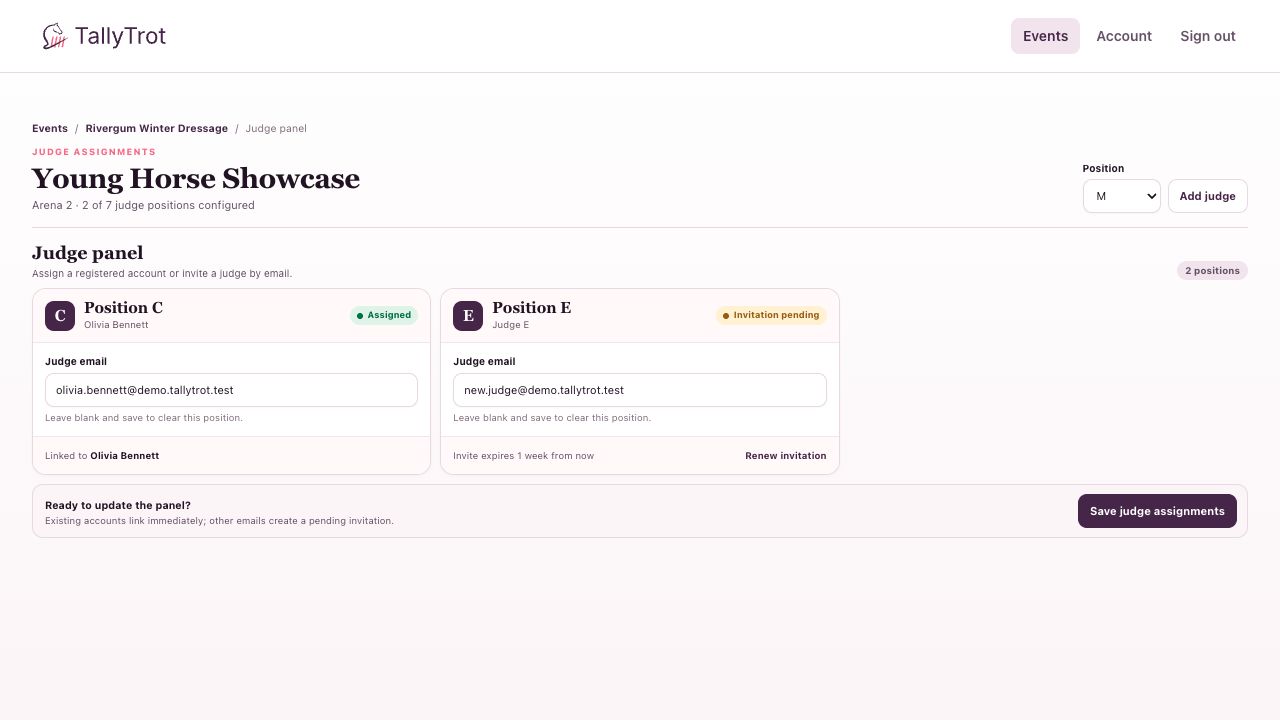Go to the Account menu item
The image size is (1280, 720).
click(1124, 36)
